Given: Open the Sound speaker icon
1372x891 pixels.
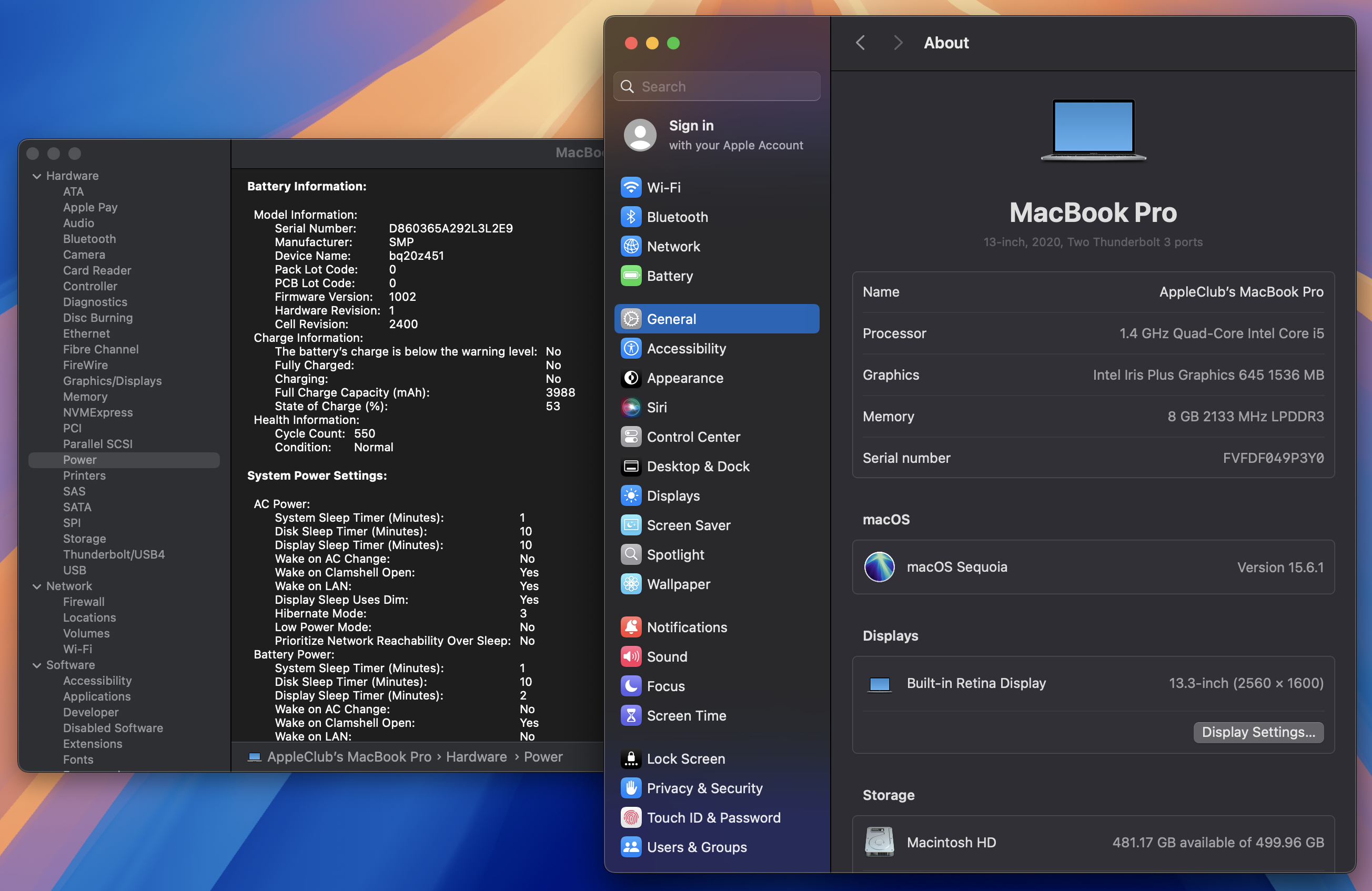Looking at the screenshot, I should pos(631,656).
